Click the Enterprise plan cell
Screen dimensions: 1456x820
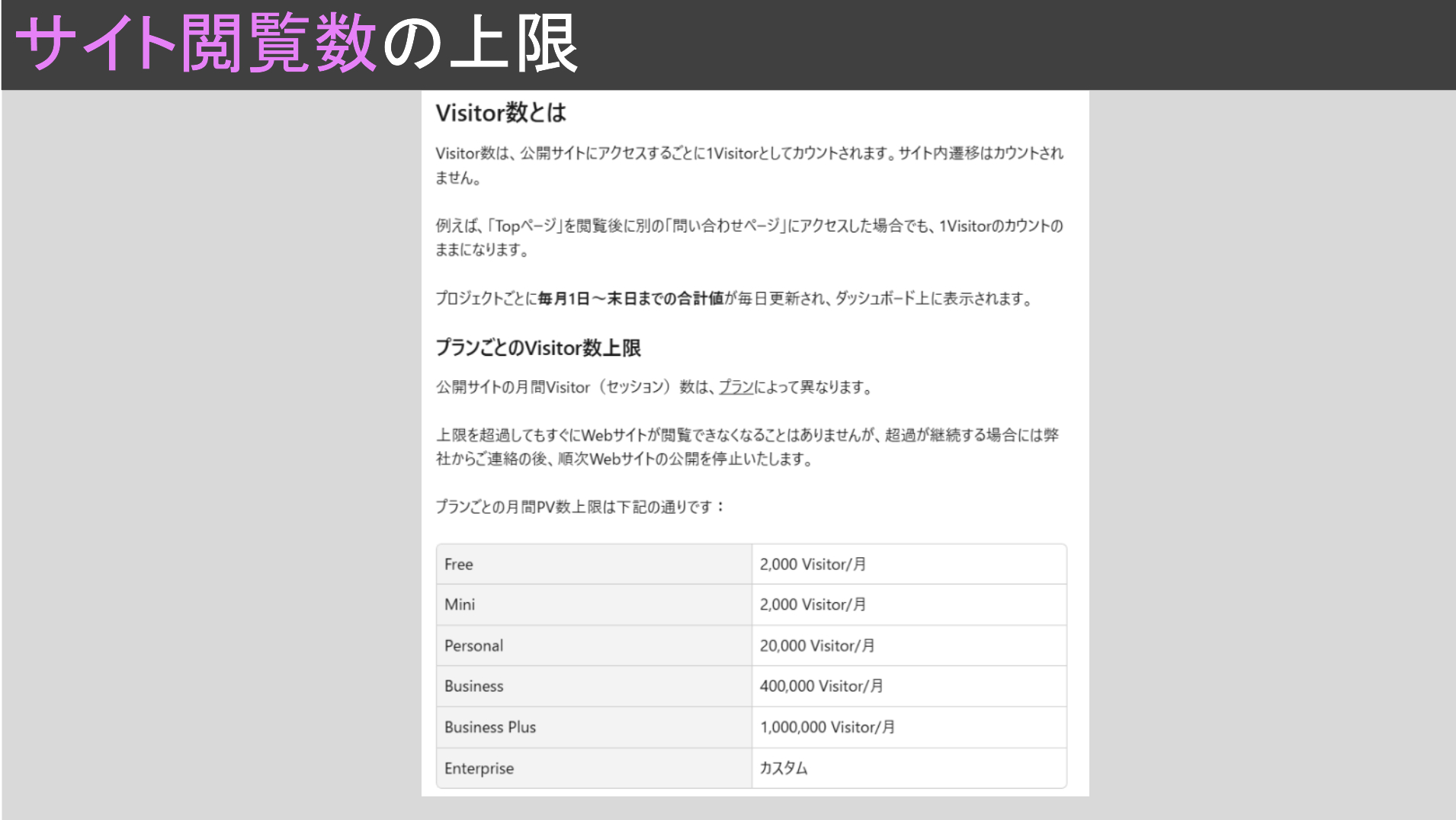pos(594,768)
